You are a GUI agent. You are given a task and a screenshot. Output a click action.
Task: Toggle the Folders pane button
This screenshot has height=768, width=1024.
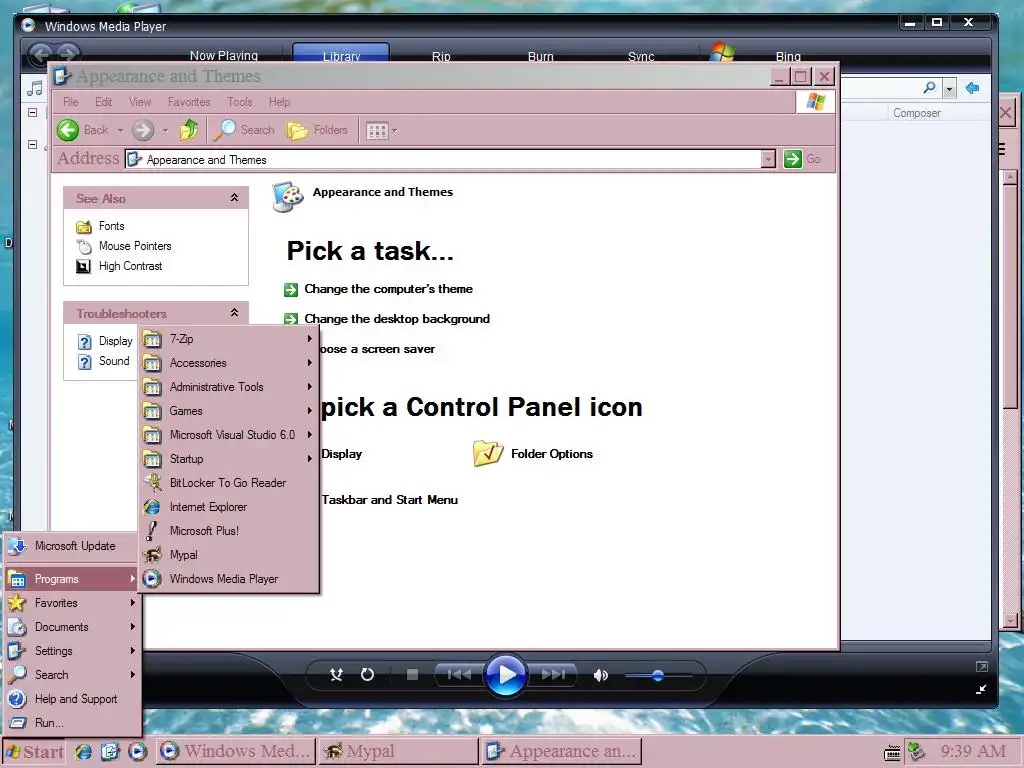pos(317,130)
